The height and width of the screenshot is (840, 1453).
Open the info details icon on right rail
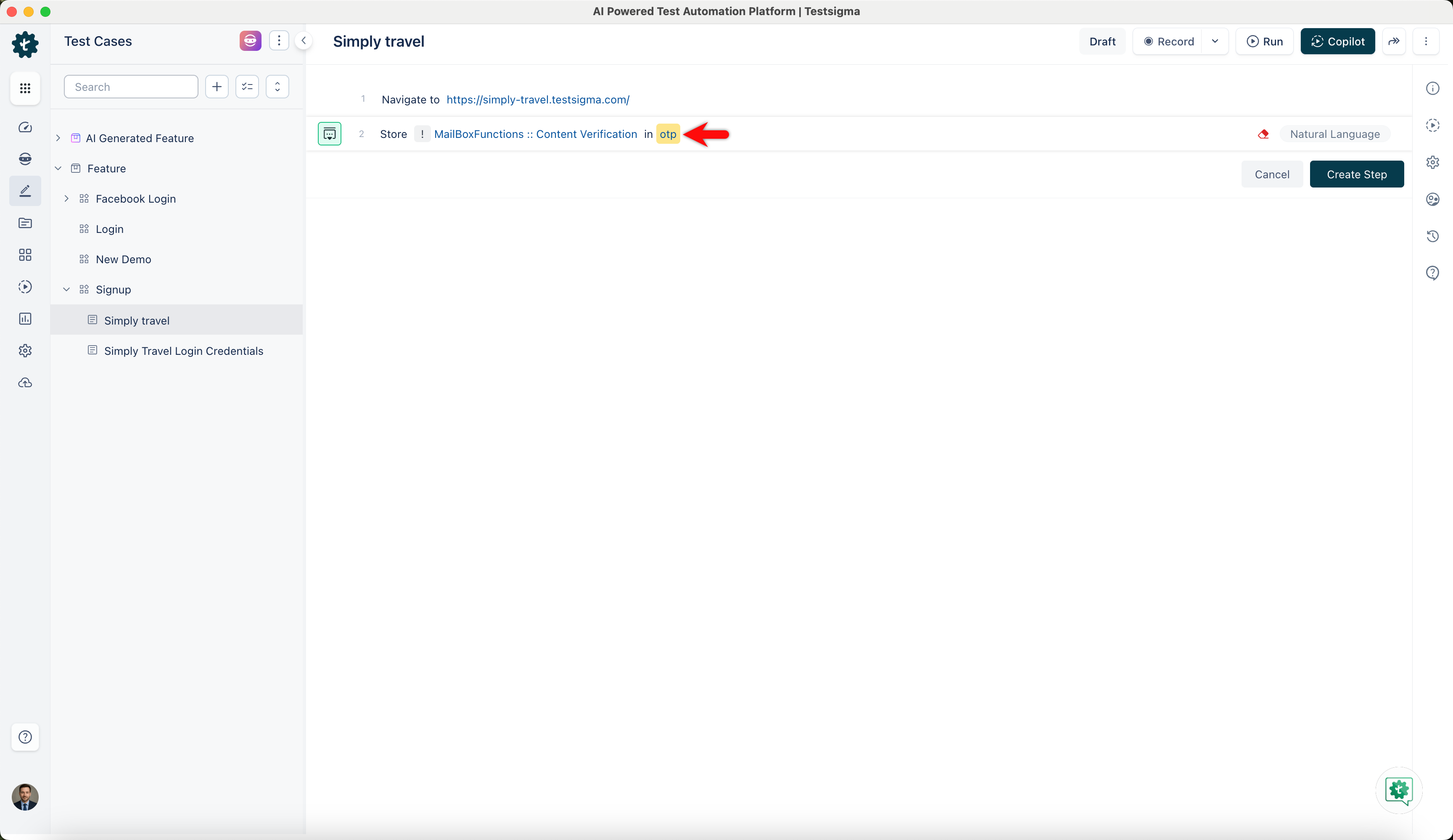click(x=1433, y=88)
